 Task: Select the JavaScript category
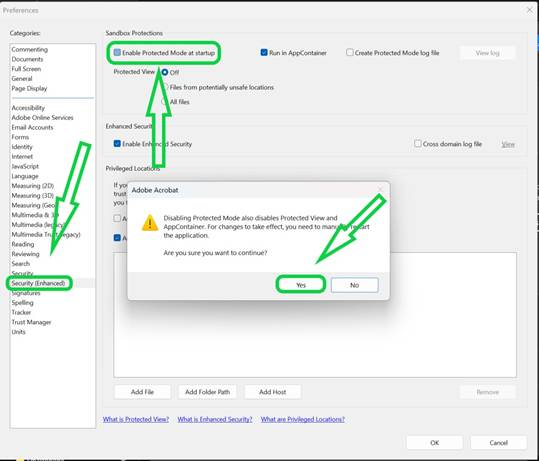[25, 166]
